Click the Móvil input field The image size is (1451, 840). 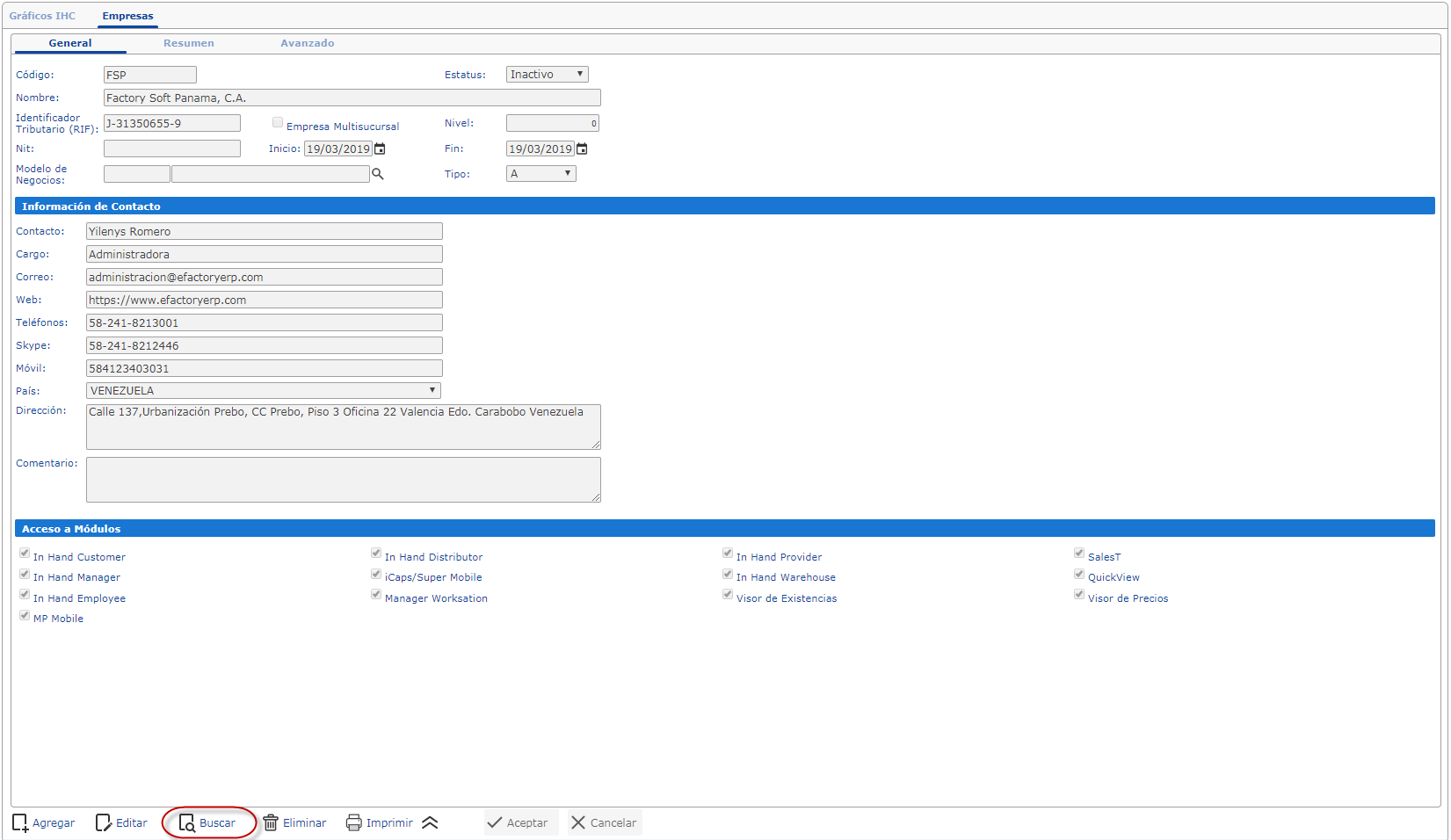[265, 368]
